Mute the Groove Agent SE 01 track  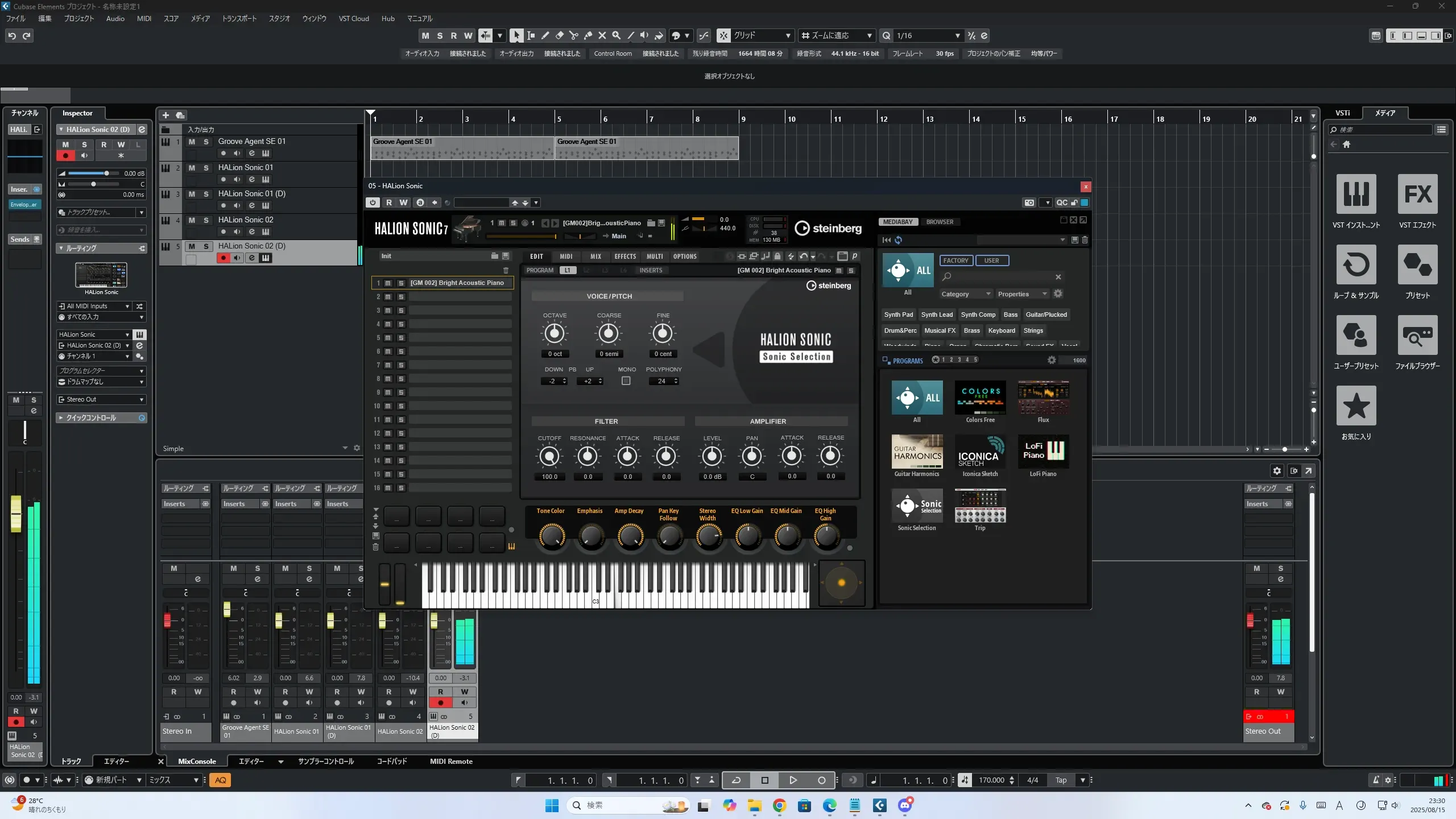click(x=192, y=142)
